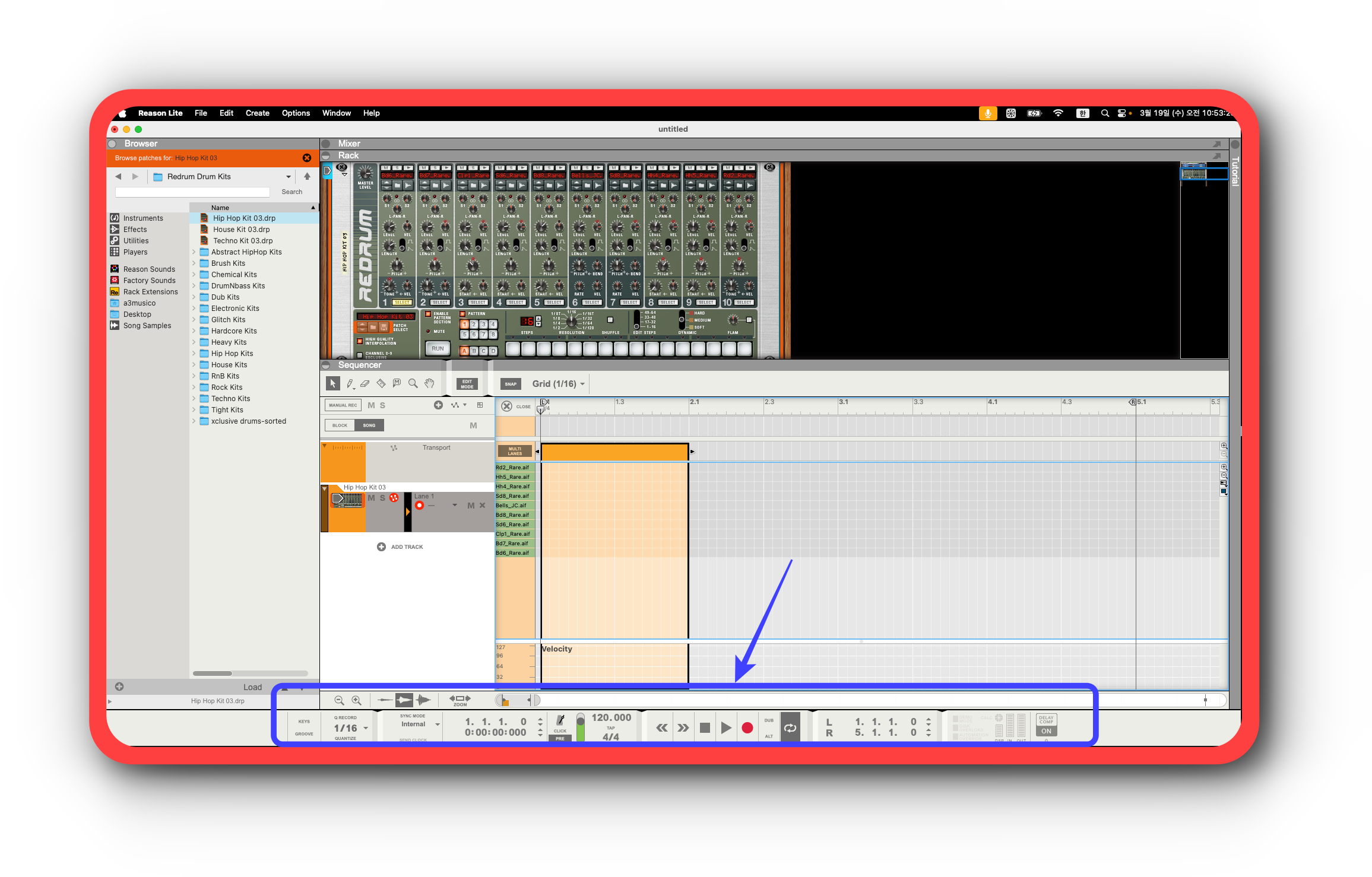
Task: Open the Options menu
Action: (x=296, y=113)
